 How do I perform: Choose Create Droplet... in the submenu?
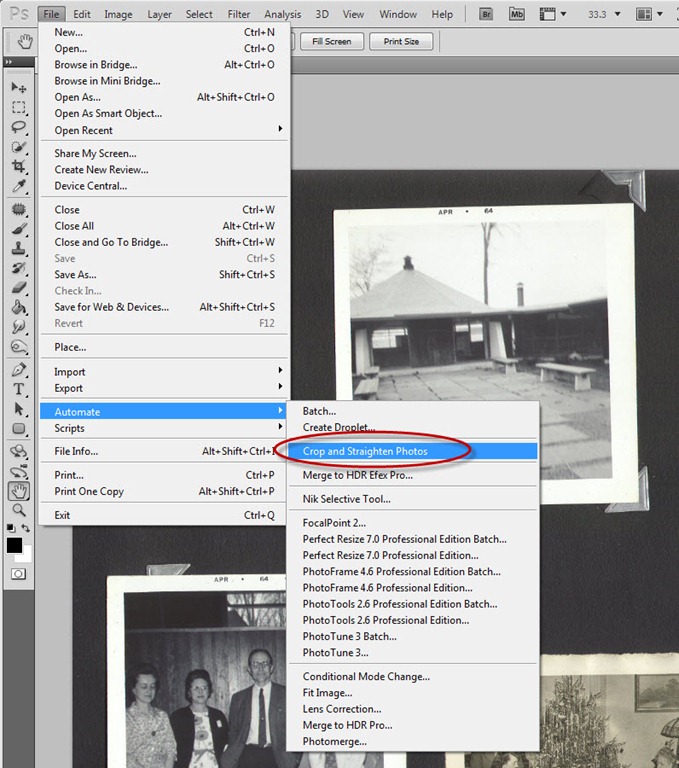pyautogui.click(x=412, y=427)
